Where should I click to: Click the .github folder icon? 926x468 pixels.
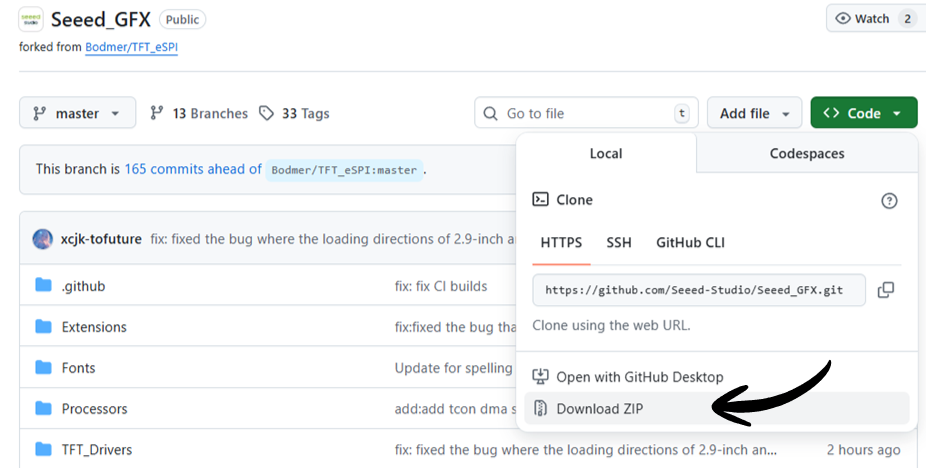pos(43,286)
